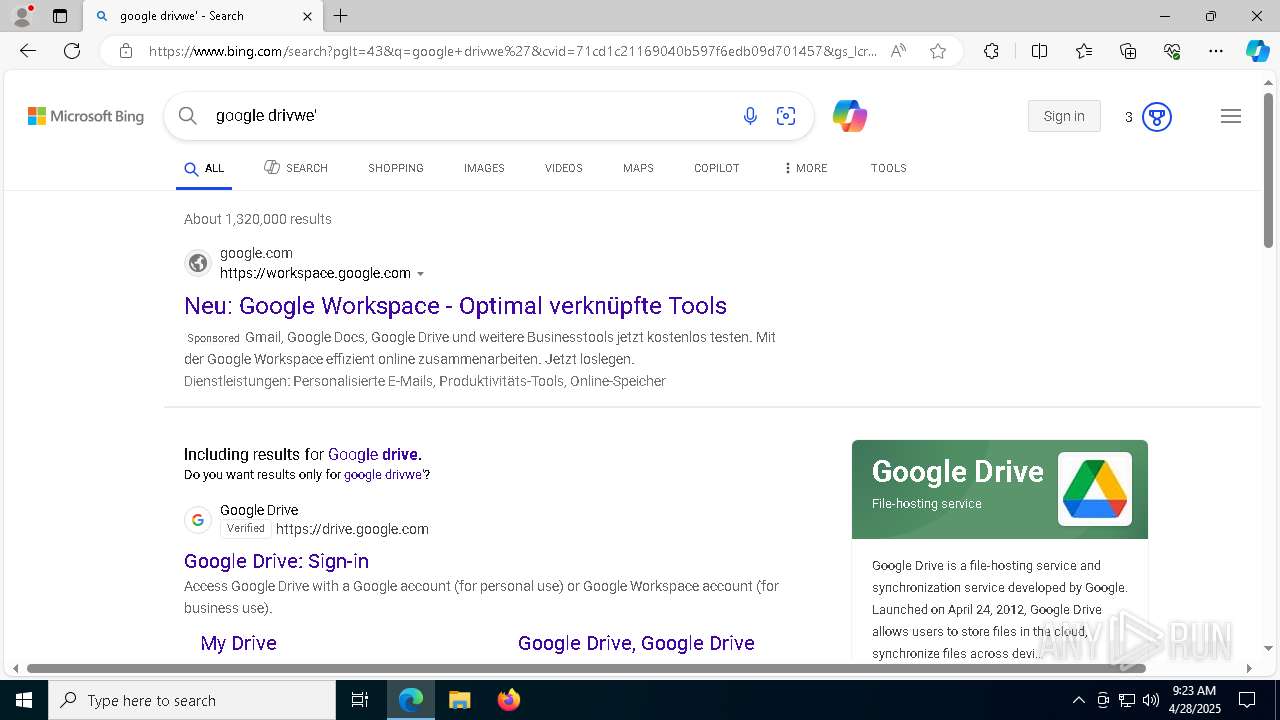Click the Microsoft Bing logo
The height and width of the screenshot is (720, 1280).
[86, 116]
